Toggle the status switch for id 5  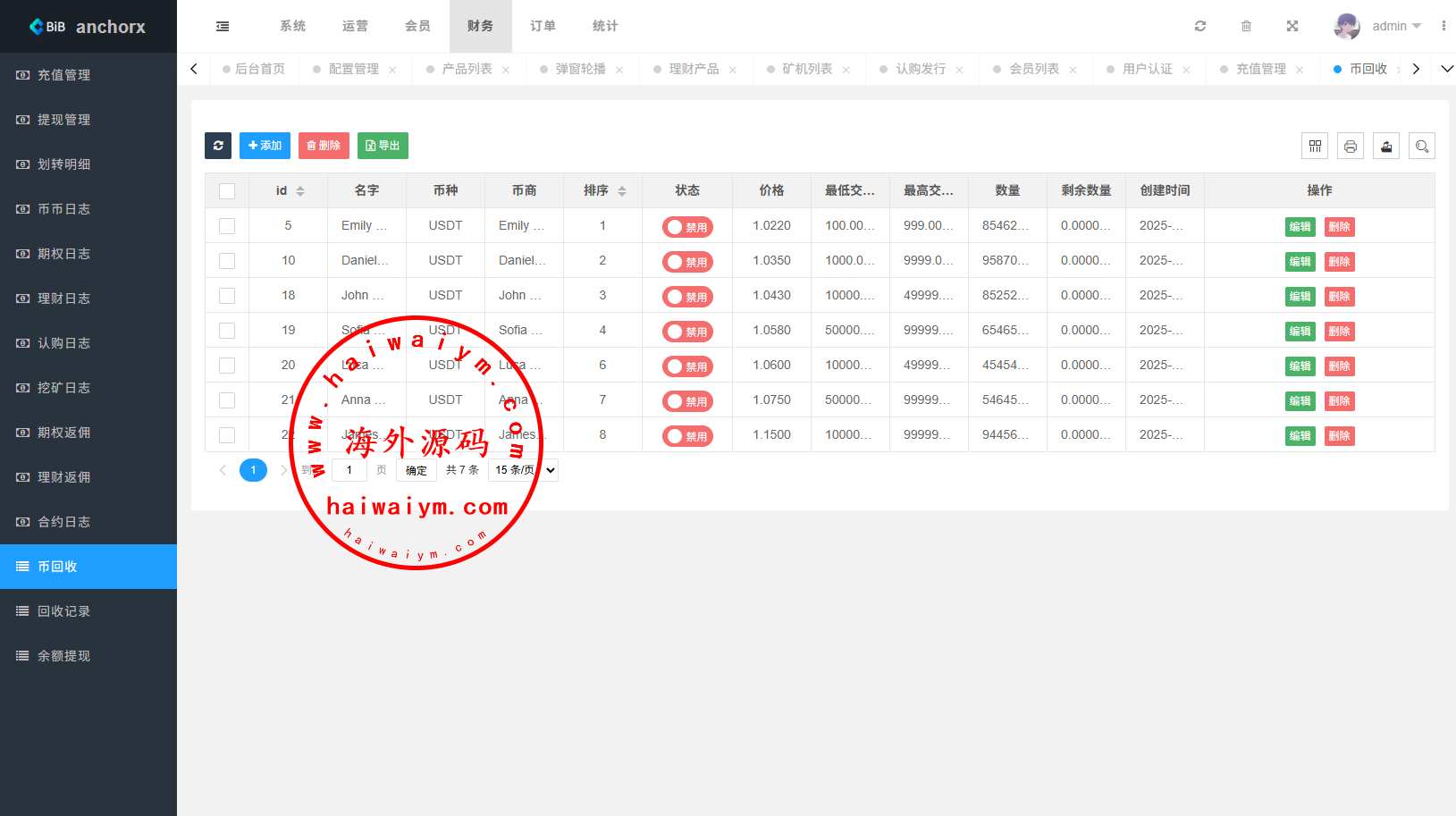[x=687, y=227]
